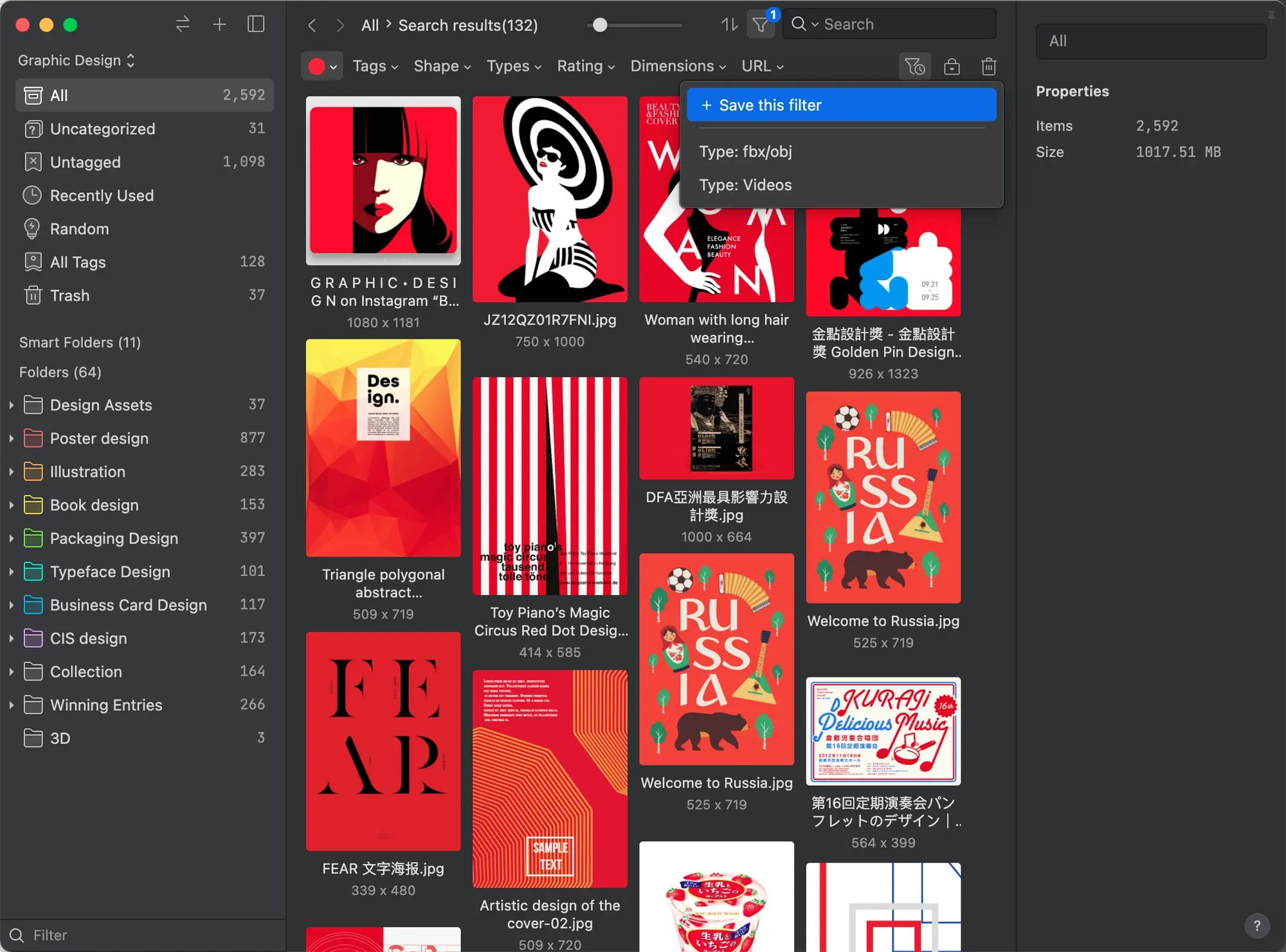Click the switch library arrows icon
This screenshot has width=1286, height=952.
pyautogui.click(x=183, y=24)
